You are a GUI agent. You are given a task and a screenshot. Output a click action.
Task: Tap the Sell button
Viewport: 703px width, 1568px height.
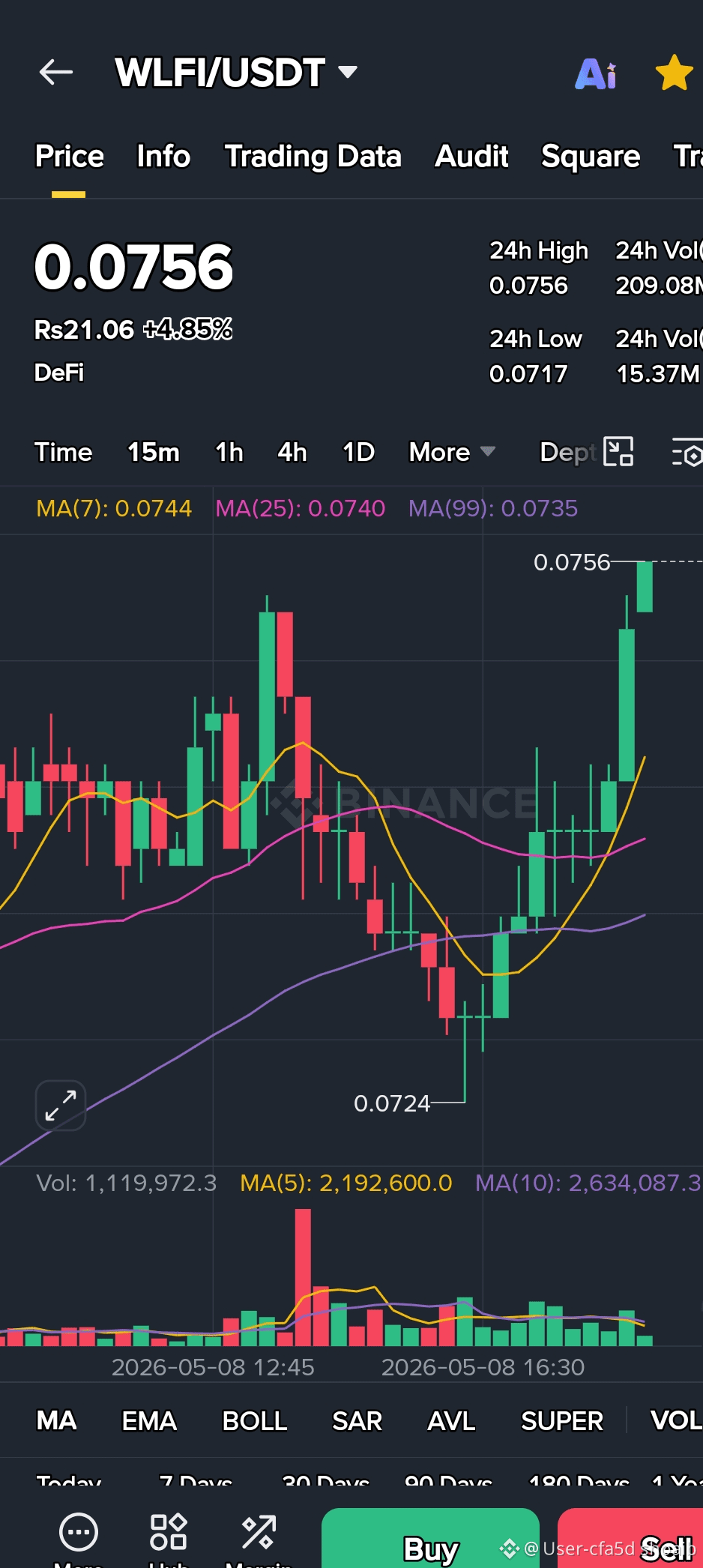click(x=630, y=1540)
